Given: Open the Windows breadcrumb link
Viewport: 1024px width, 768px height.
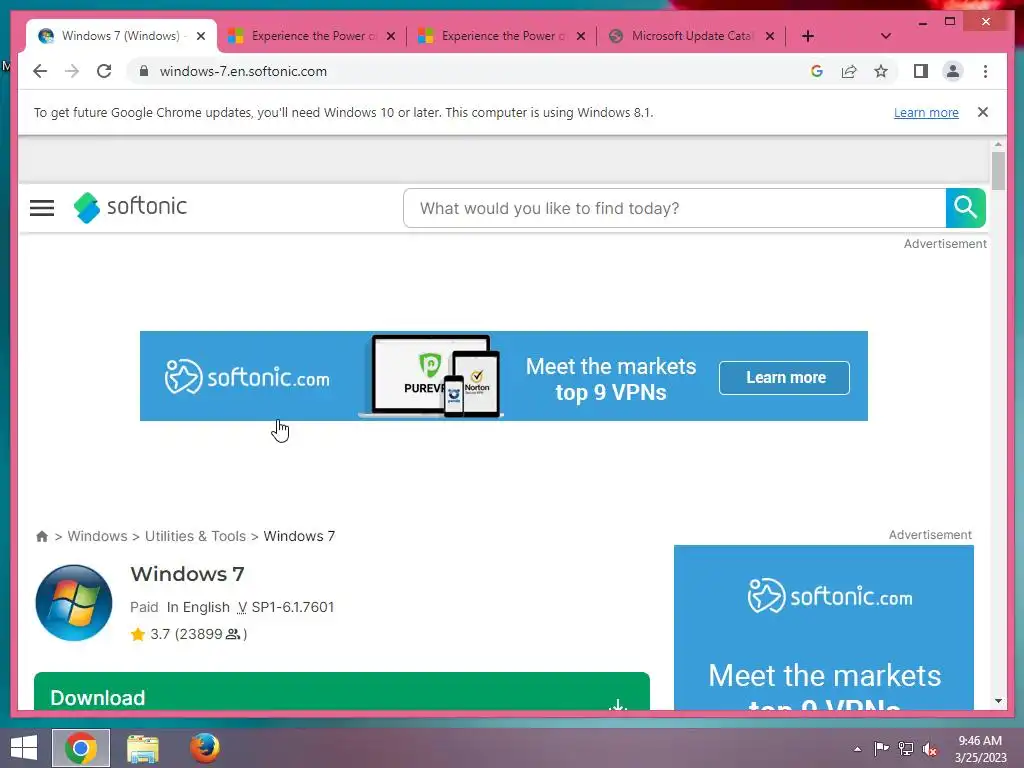Looking at the screenshot, I should [97, 536].
